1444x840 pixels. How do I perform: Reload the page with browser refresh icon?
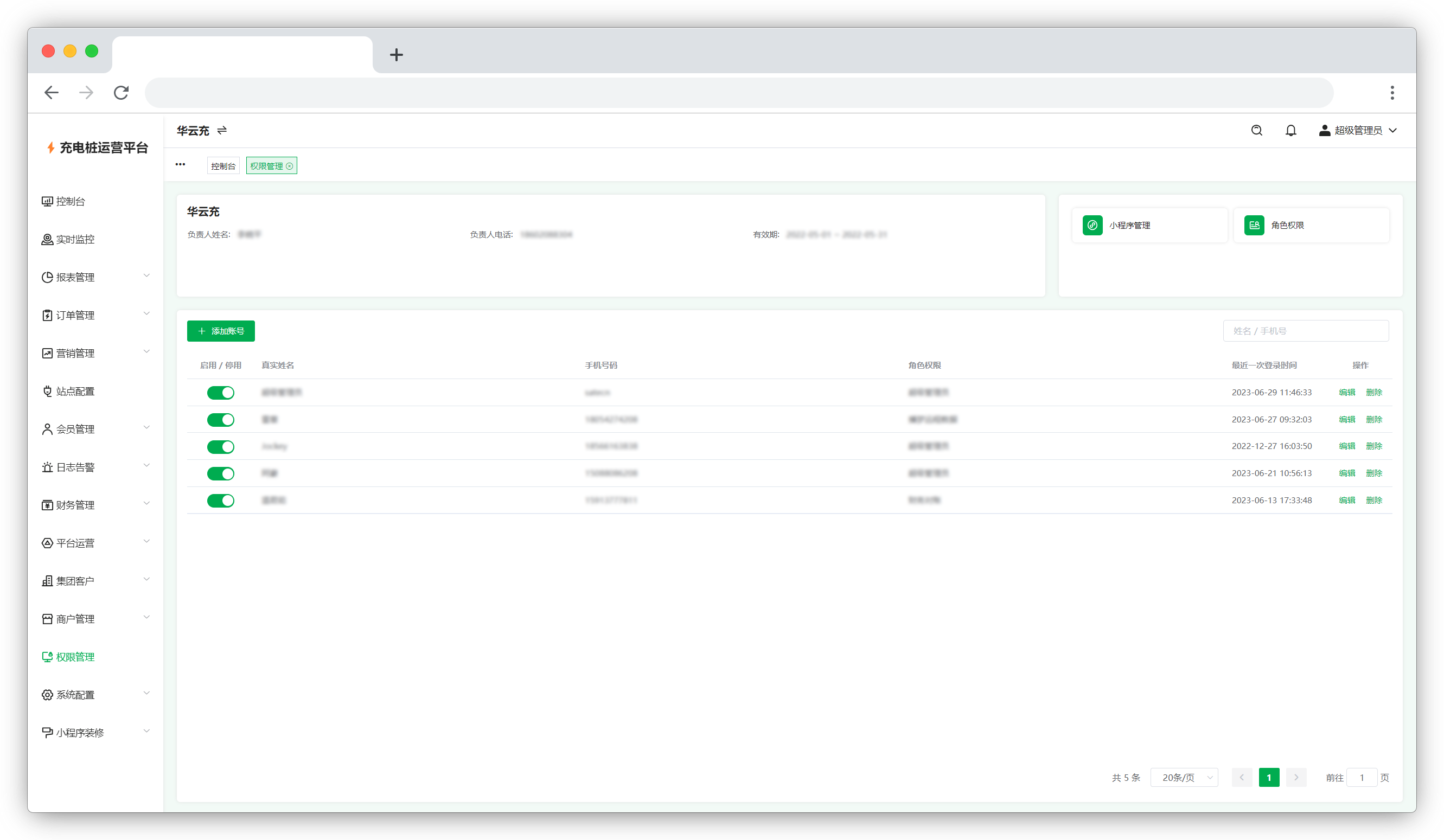point(121,93)
